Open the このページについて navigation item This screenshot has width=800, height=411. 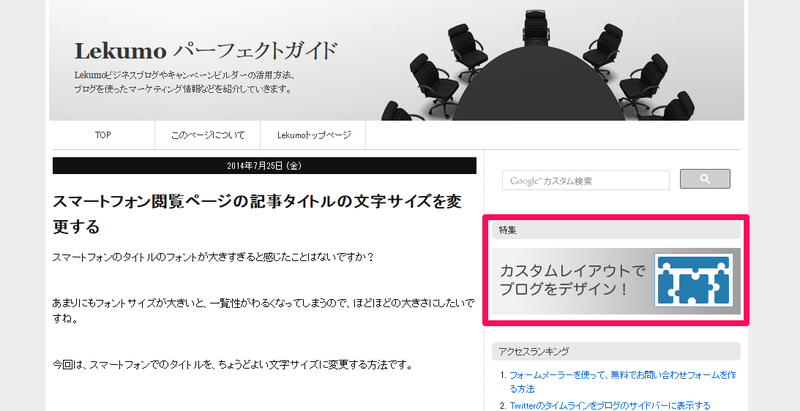tap(208, 135)
